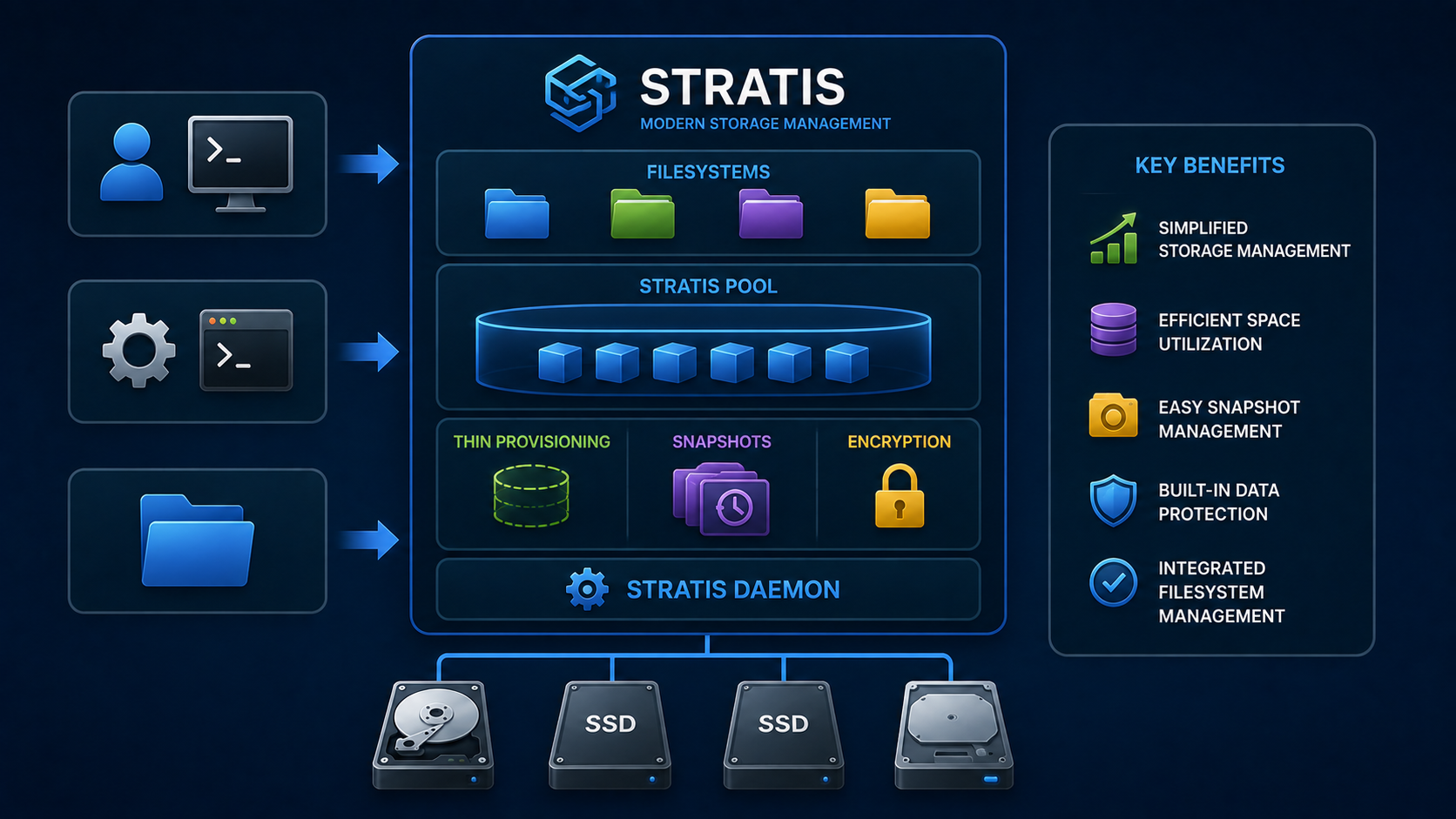Click the 'INTEGRATED FILESYSTEM MANAGEMENT' text

point(1221,592)
